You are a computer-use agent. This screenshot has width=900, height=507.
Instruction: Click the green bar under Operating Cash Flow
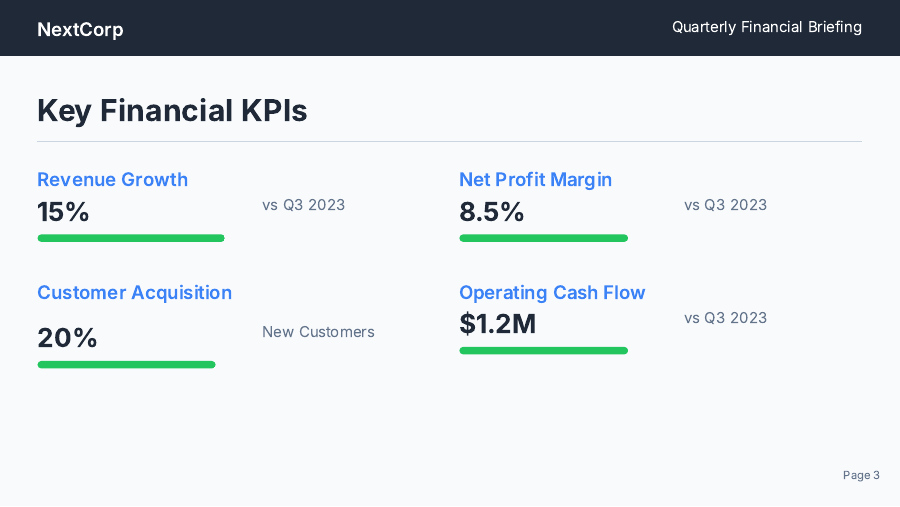coord(543,350)
